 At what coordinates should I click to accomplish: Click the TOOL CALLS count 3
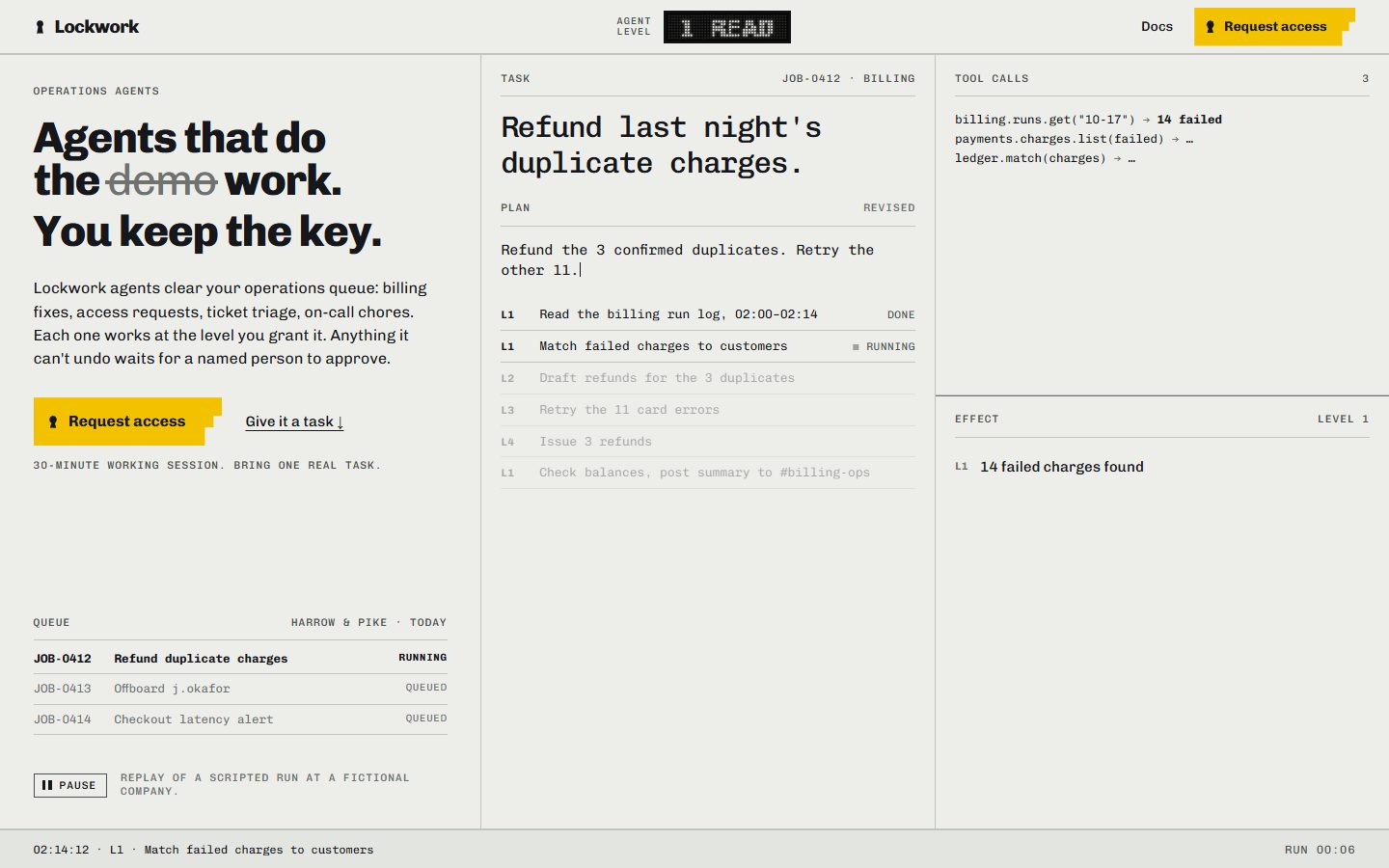tap(1365, 79)
